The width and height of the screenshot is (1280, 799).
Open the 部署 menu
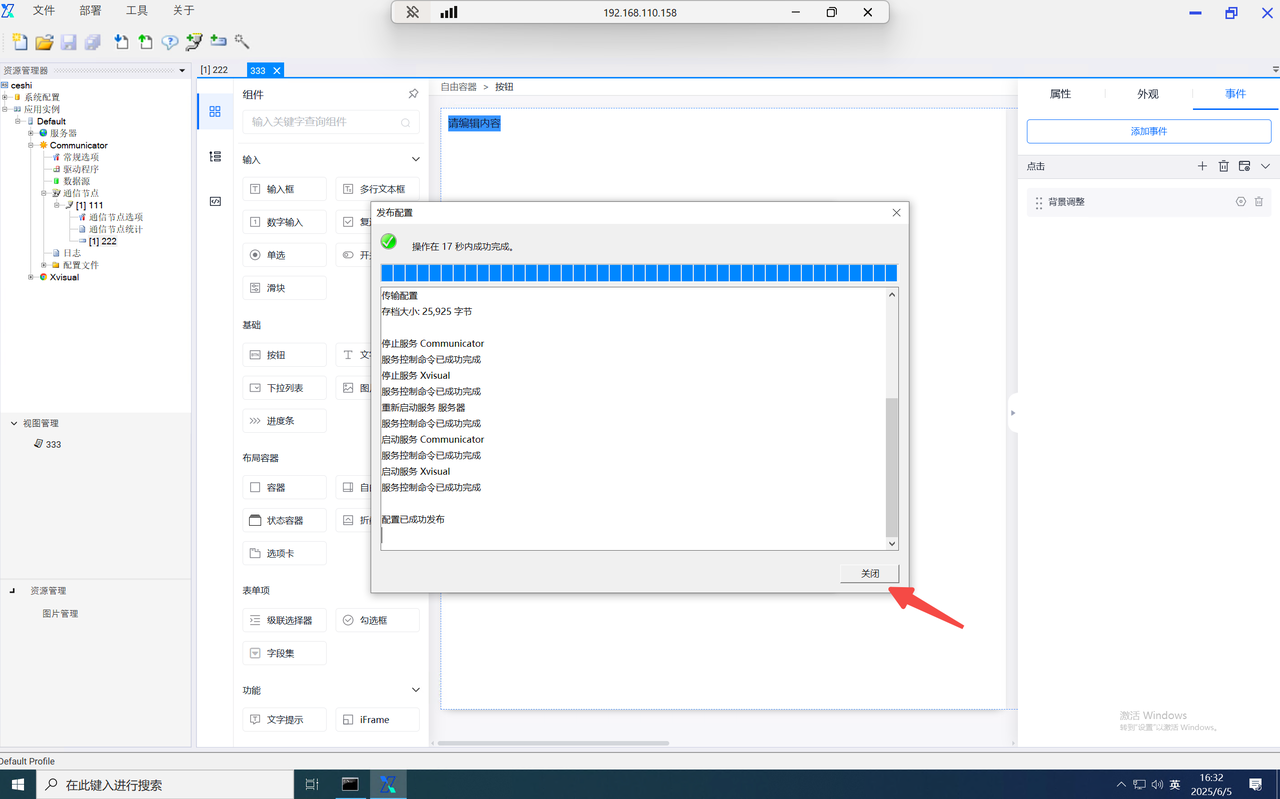pos(90,11)
